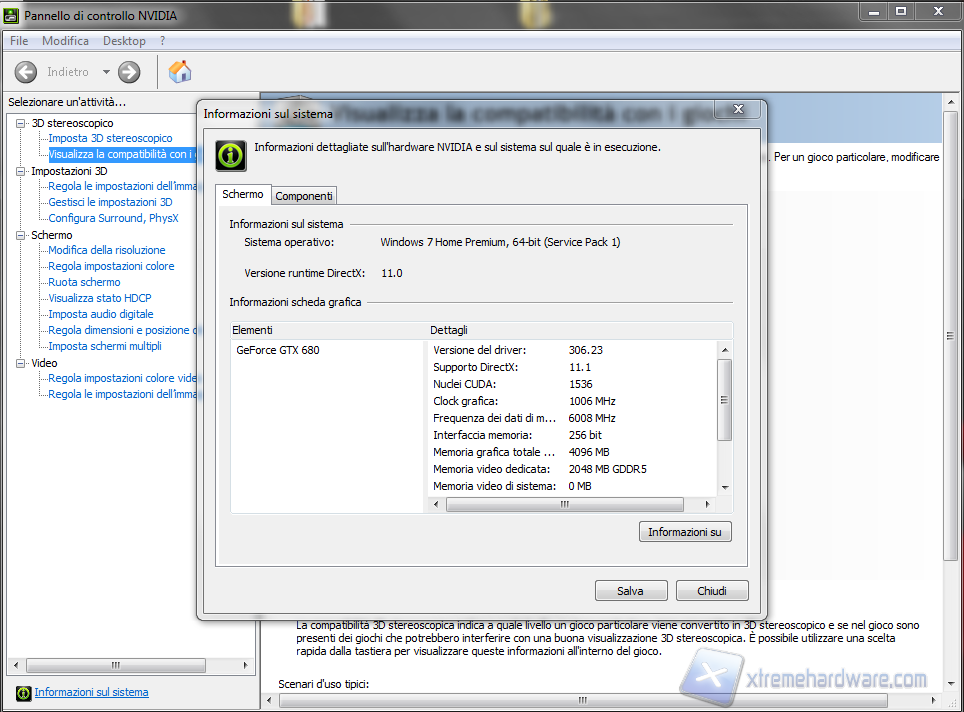Open the back history dropdown arrow
The height and width of the screenshot is (712, 964).
point(106,72)
